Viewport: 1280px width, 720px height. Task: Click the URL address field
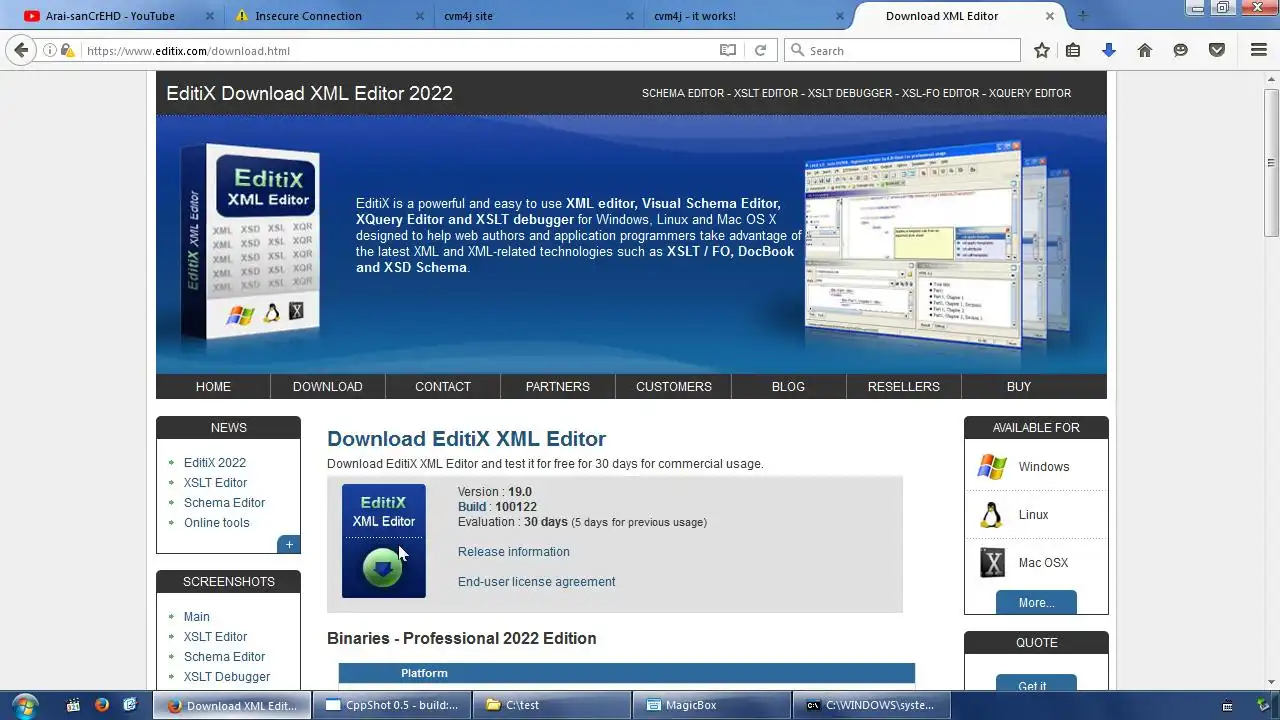400,50
